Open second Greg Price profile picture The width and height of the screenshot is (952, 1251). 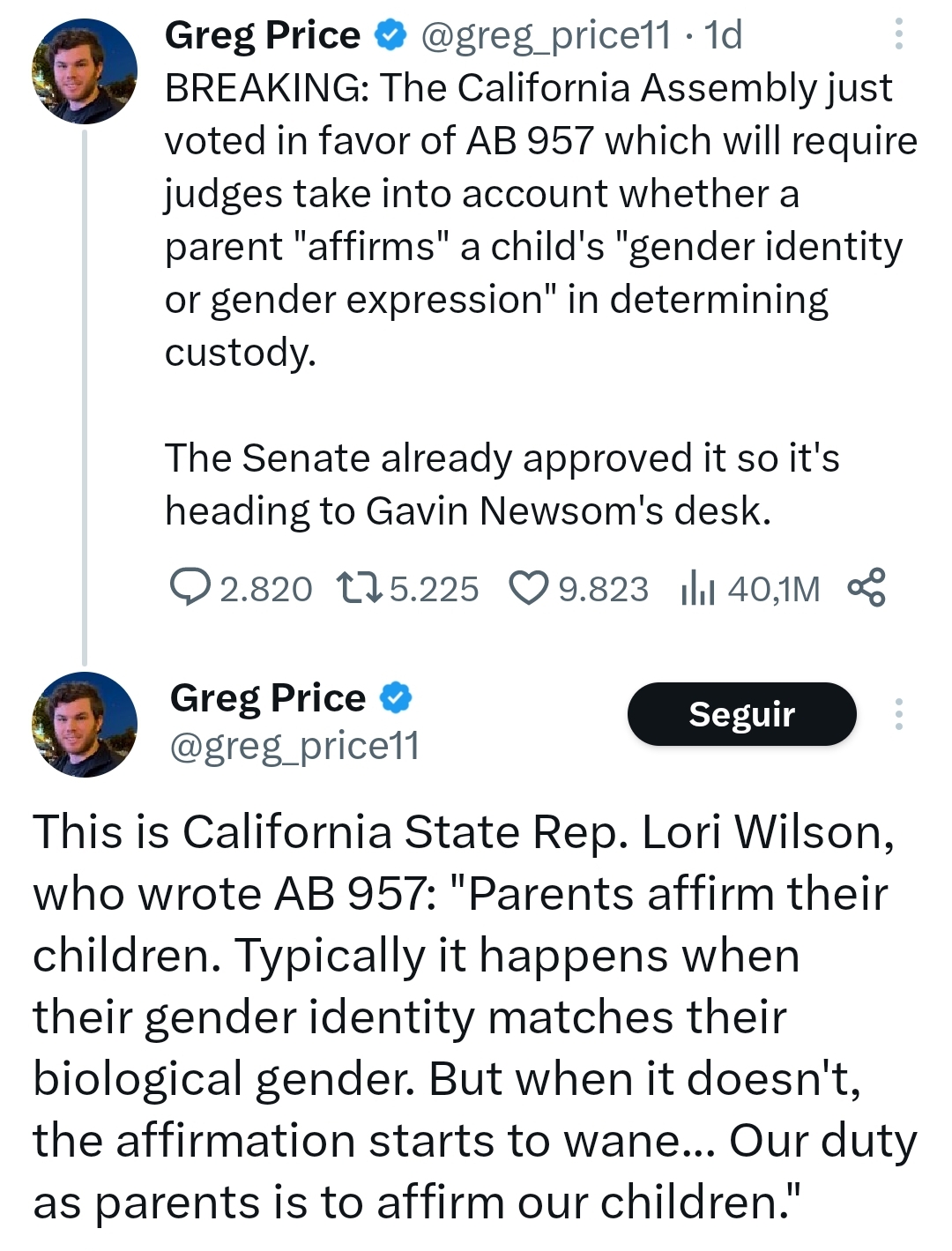pos(85,724)
